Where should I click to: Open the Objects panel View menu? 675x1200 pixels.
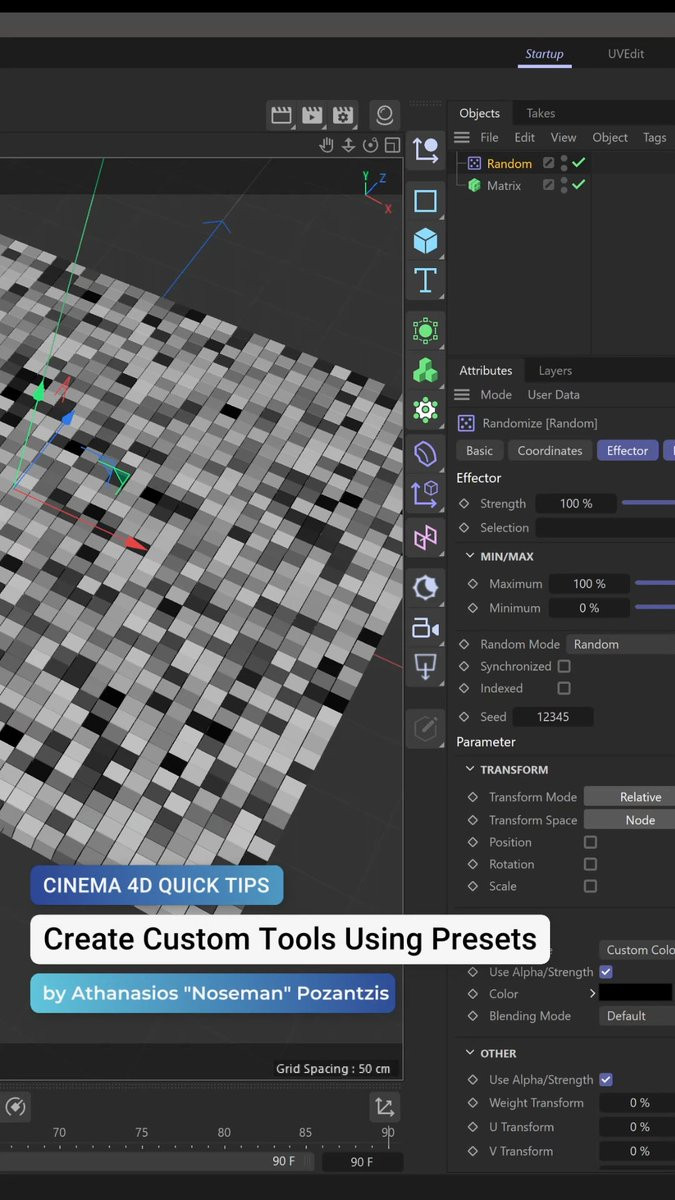pyautogui.click(x=564, y=138)
